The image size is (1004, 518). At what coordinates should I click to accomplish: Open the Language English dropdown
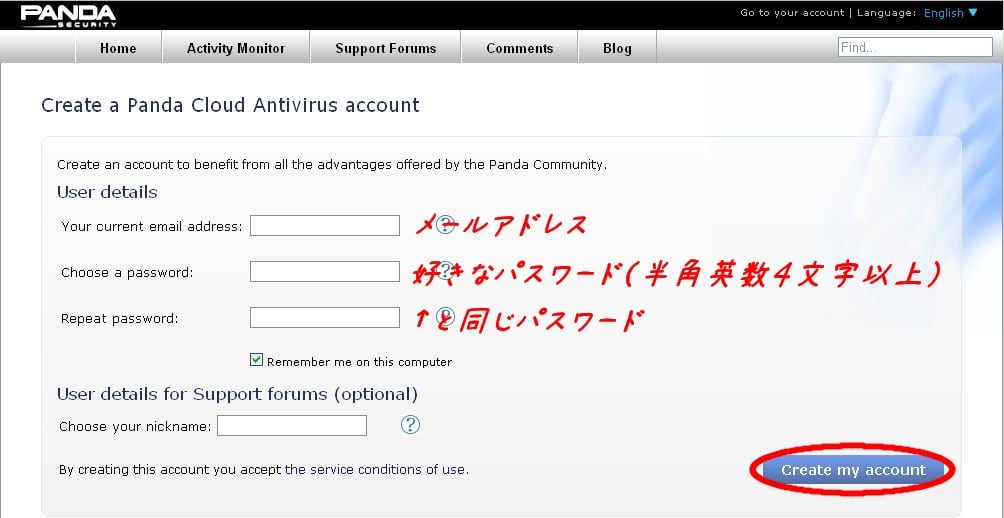click(x=950, y=13)
